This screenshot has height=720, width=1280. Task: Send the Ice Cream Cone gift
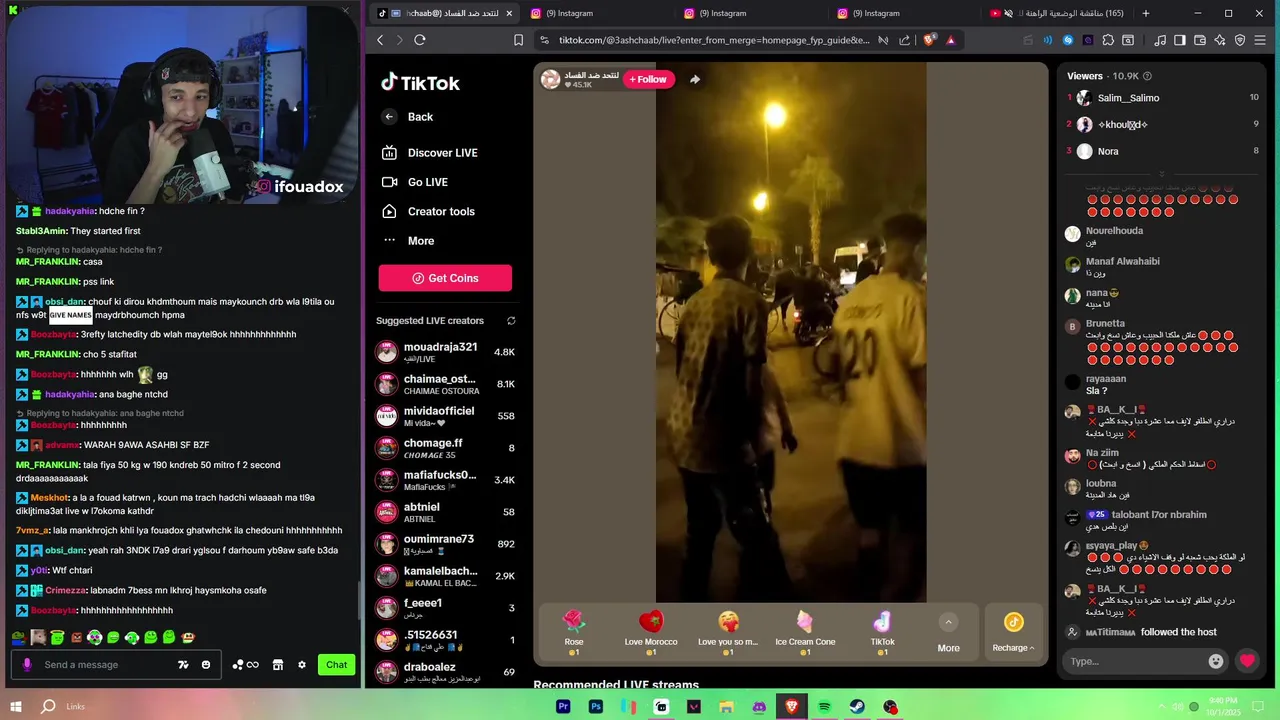[805, 632]
